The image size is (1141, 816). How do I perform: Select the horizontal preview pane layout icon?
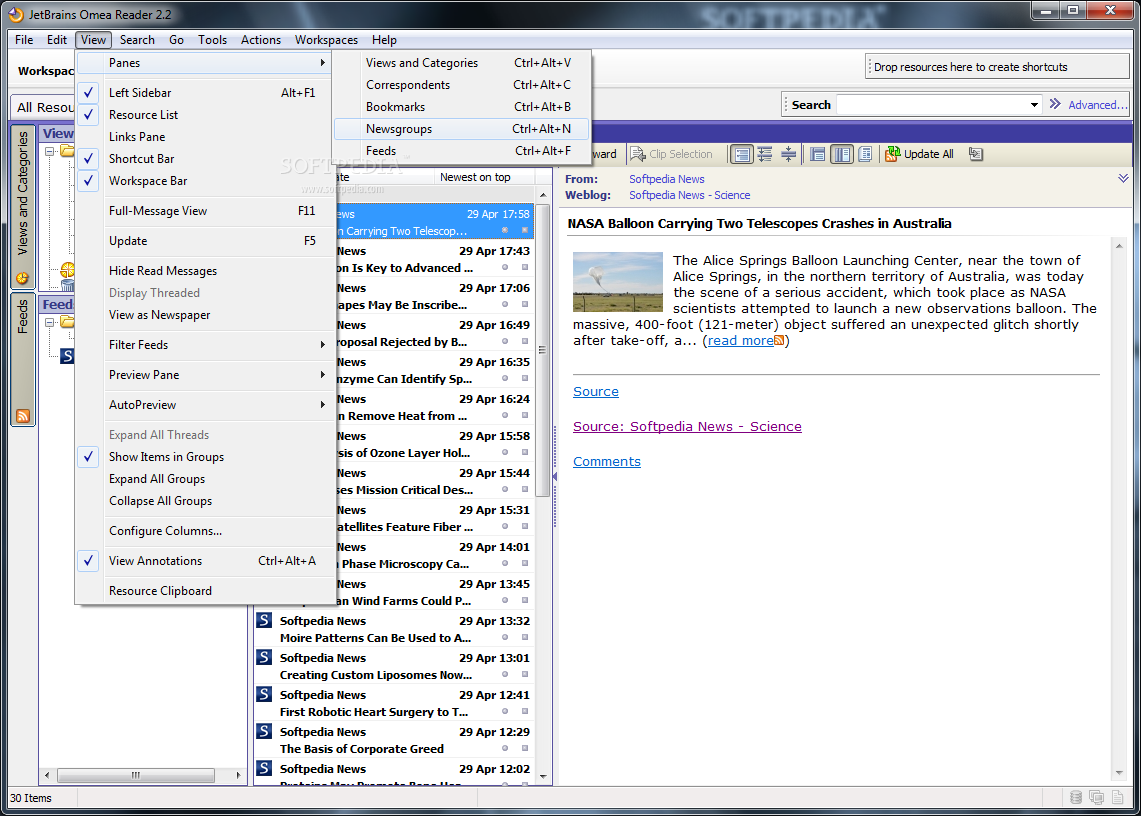point(818,154)
